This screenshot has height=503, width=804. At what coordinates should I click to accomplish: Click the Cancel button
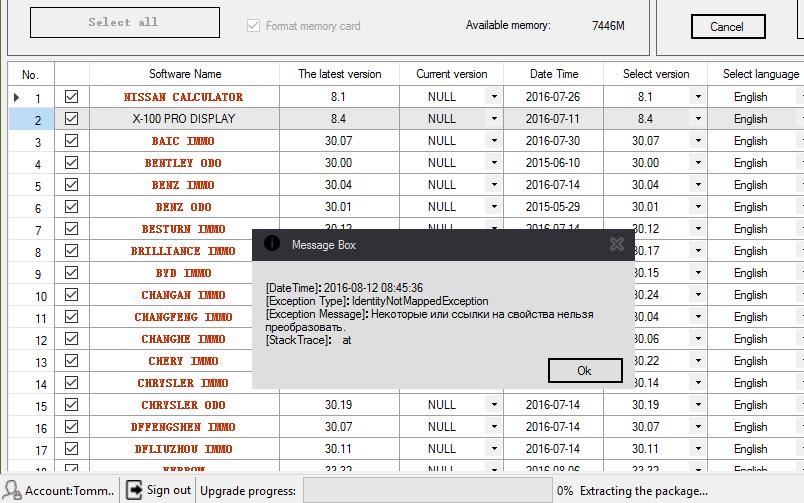(x=728, y=27)
